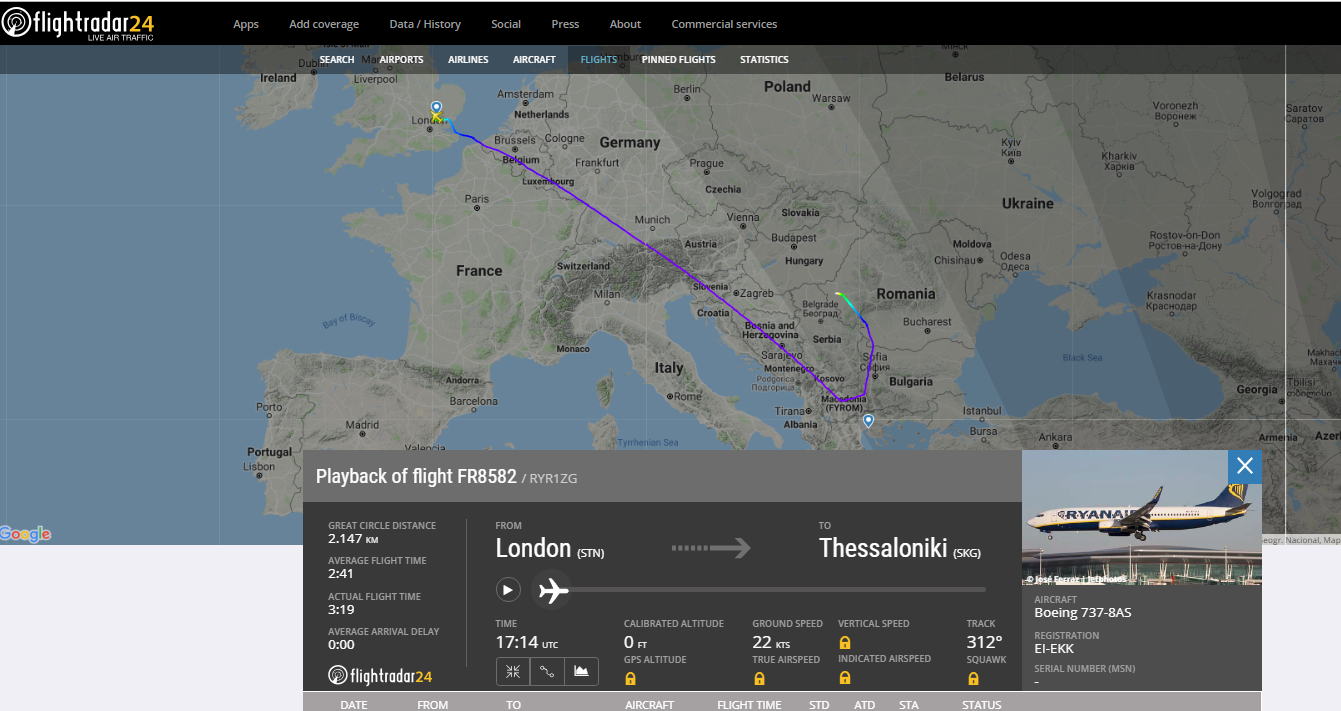Click the center-map collapse arrows icon
This screenshot has height=711, width=1341.
(513, 672)
